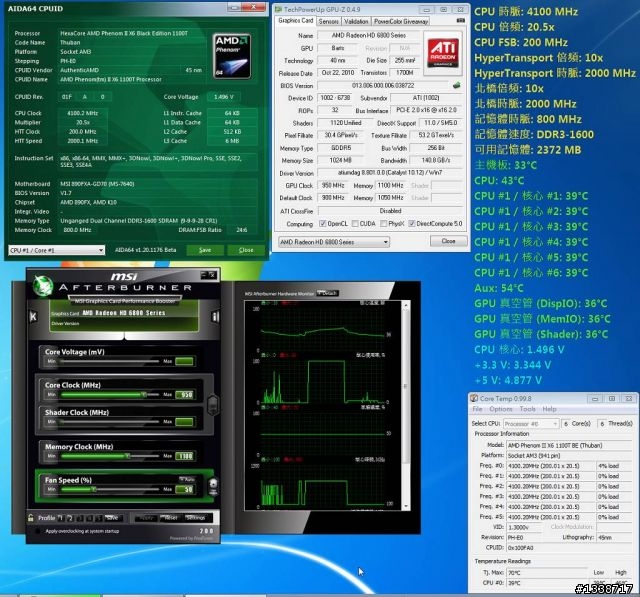This screenshot has height=597, width=640.
Task: Select Afterburner profile slot 1
Action: pos(61,518)
